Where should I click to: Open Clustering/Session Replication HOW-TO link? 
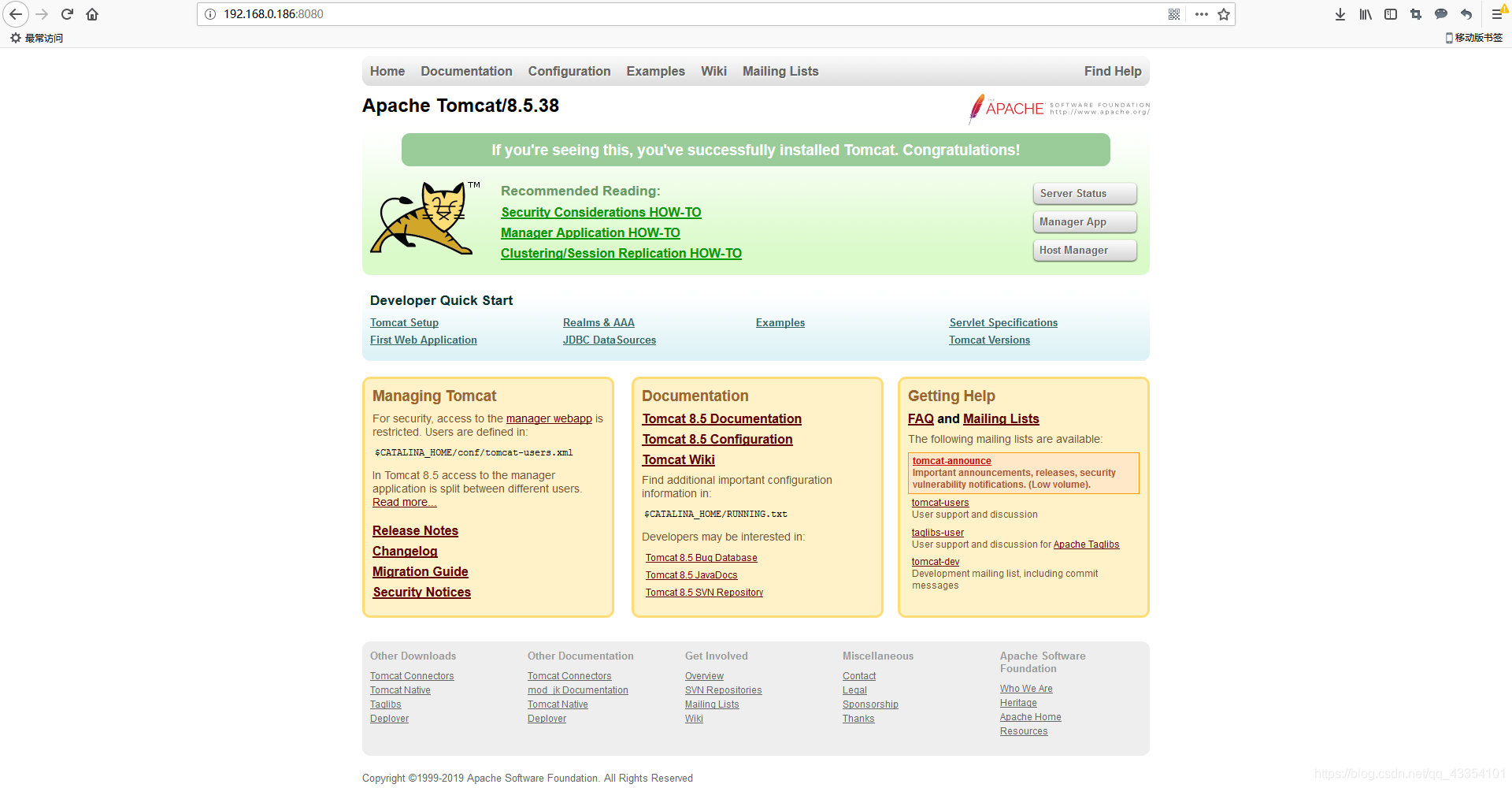click(x=621, y=253)
